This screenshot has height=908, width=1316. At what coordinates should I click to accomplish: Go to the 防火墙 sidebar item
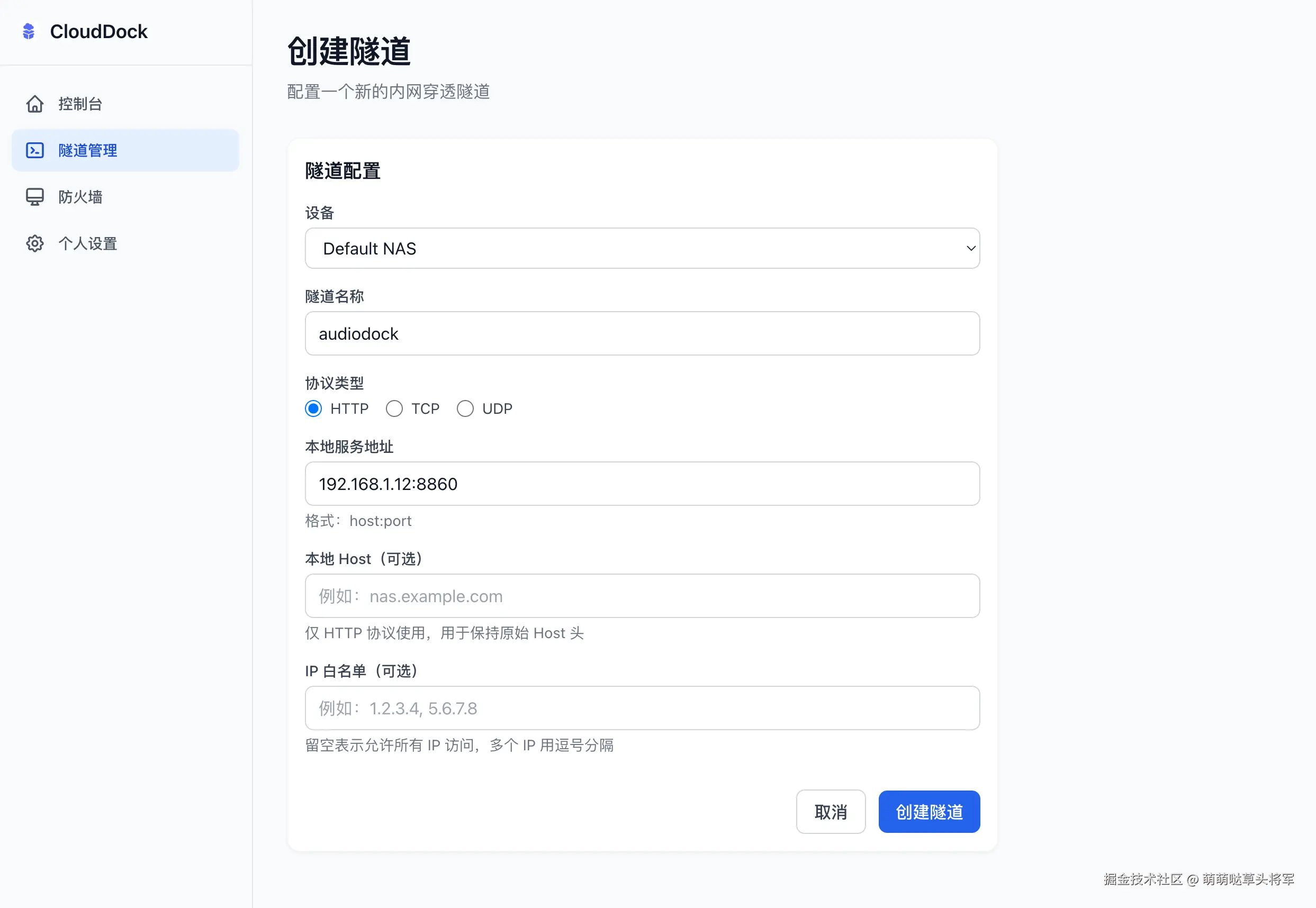(x=80, y=197)
